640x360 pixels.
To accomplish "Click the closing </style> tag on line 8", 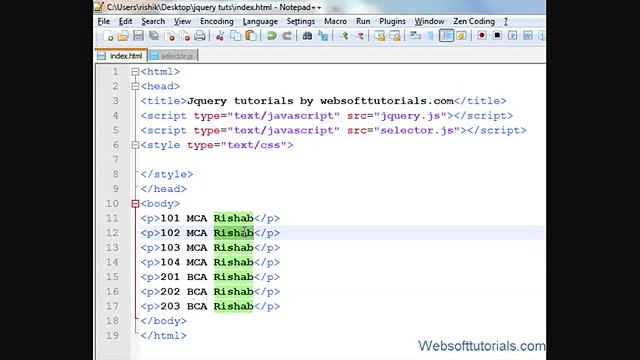I will (167, 174).
